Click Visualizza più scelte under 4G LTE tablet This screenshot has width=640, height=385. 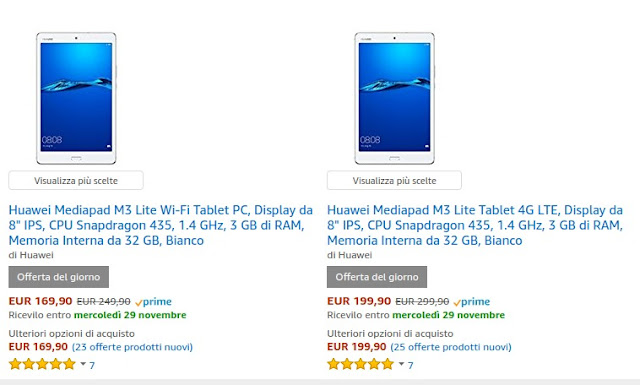tap(394, 180)
